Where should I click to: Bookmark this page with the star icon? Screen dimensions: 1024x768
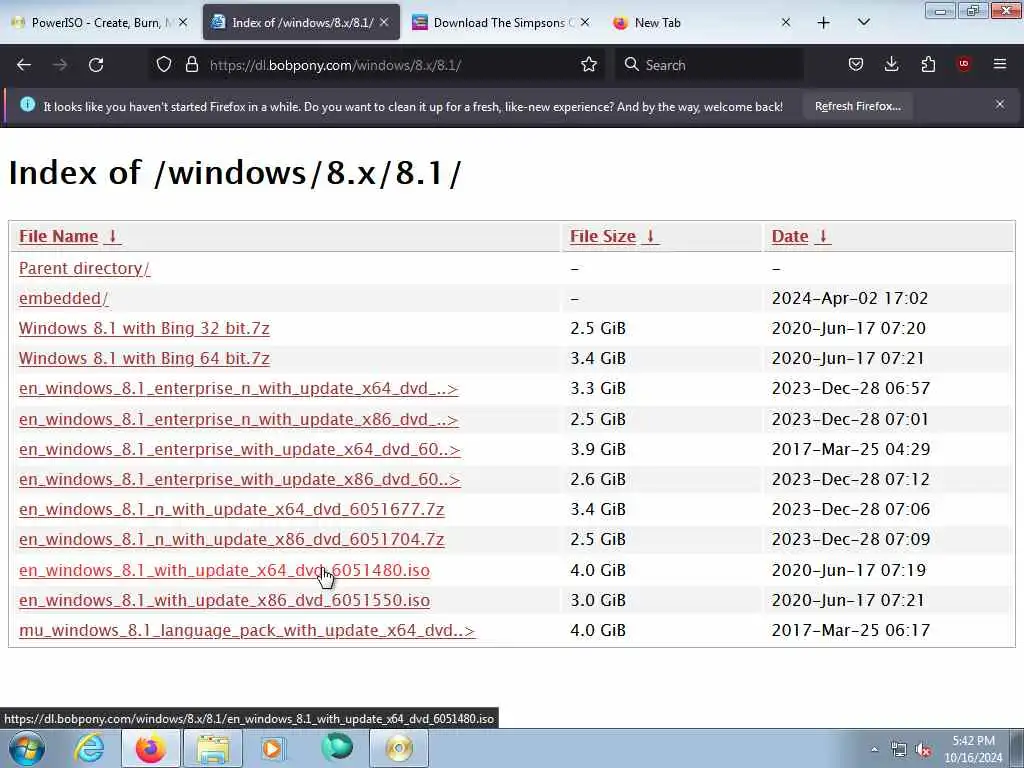pos(588,65)
